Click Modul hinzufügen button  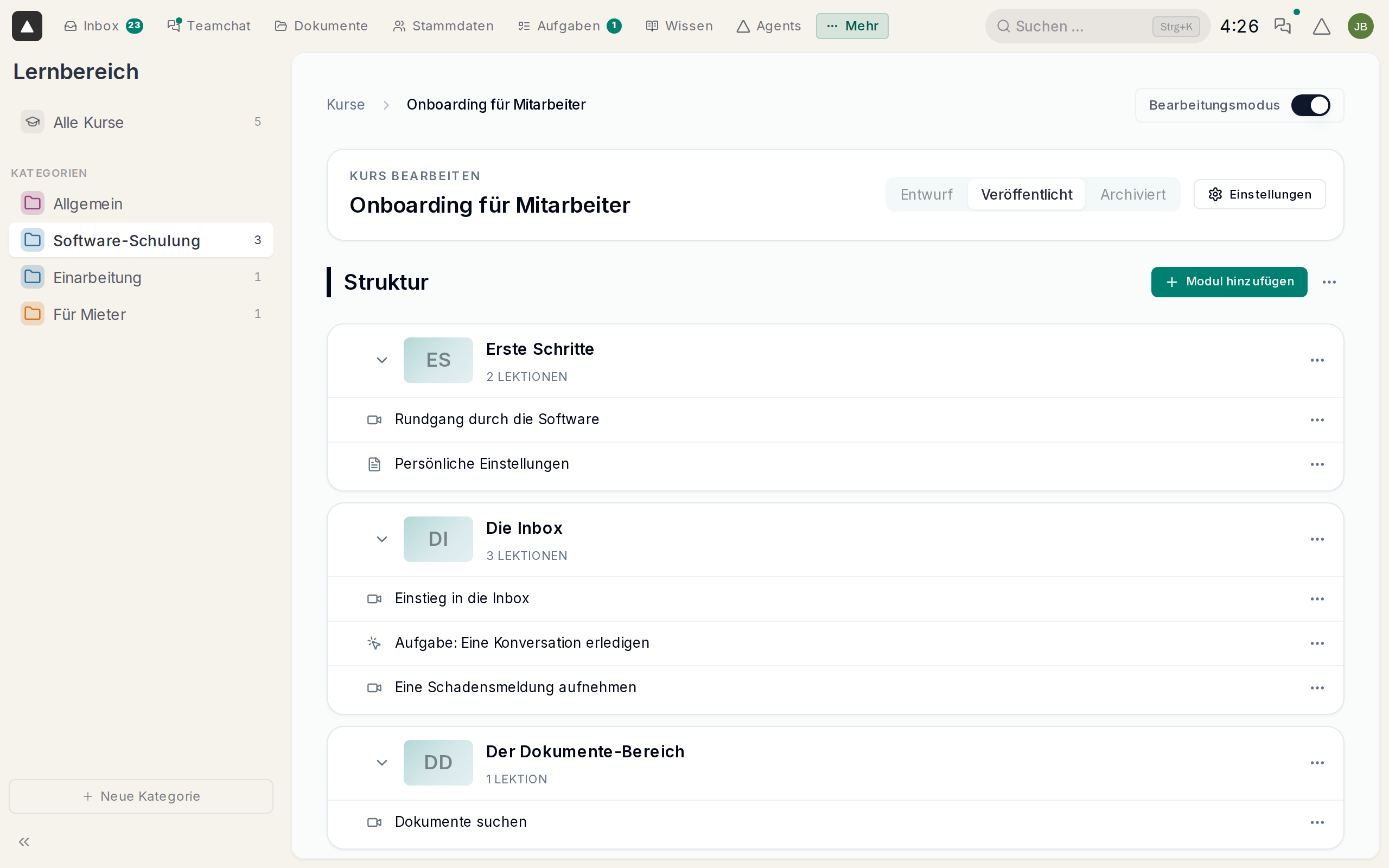click(1229, 282)
